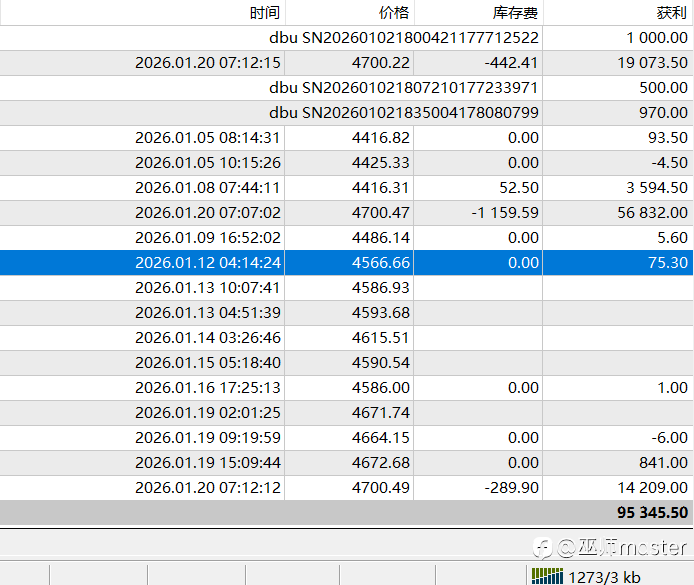Select the 2026.01.16 17:25:13 row
The width and height of the screenshot is (694, 585).
pos(347,388)
